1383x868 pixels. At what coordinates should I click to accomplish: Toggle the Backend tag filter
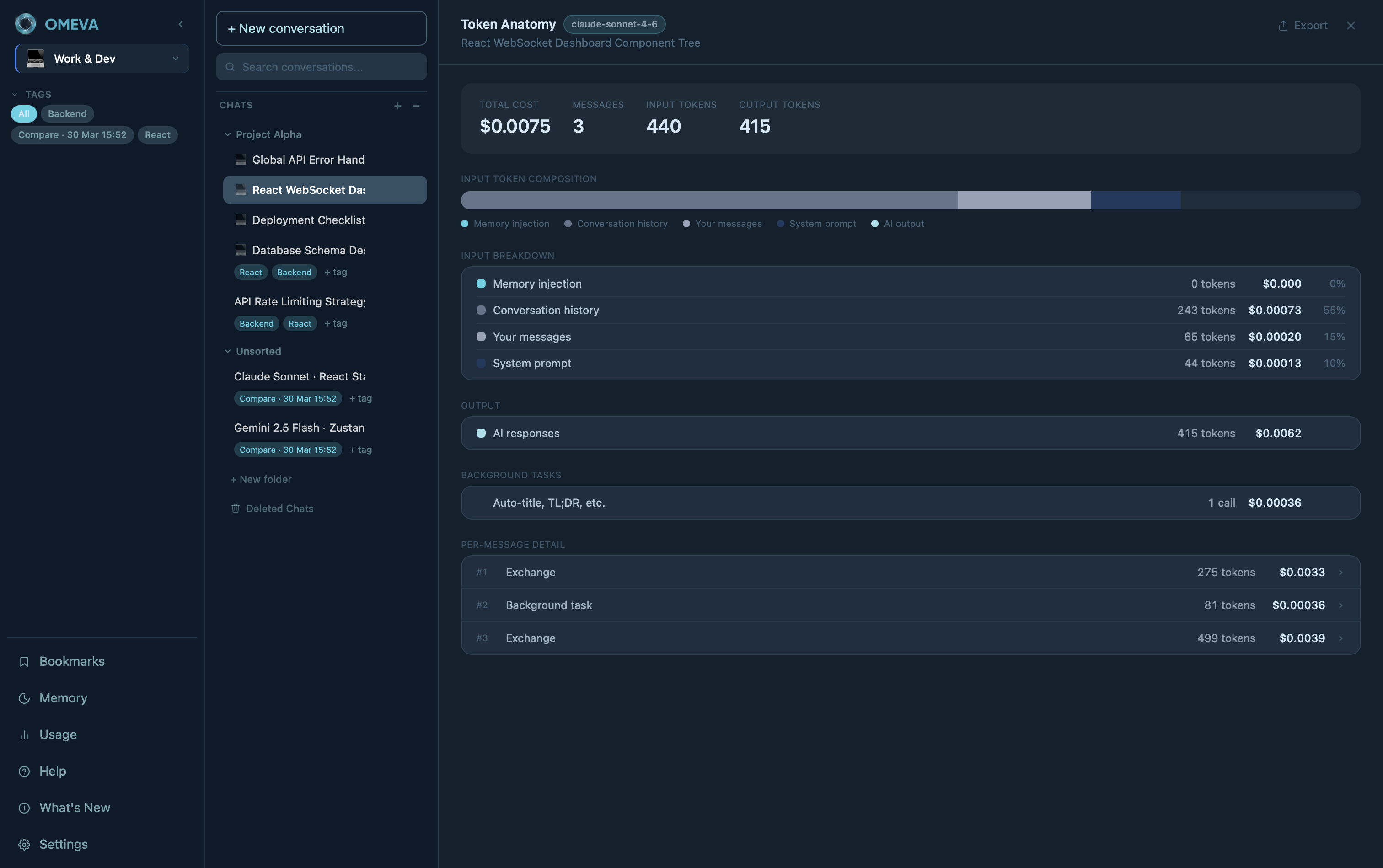pos(67,114)
